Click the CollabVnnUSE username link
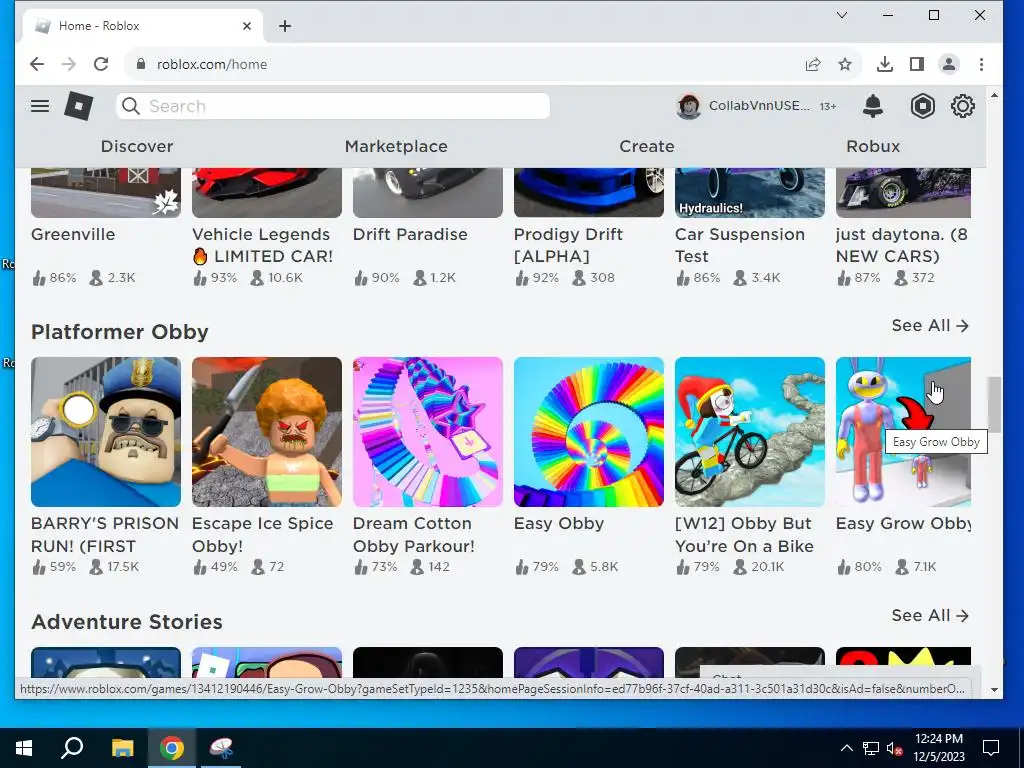The width and height of the screenshot is (1024, 768). point(760,106)
